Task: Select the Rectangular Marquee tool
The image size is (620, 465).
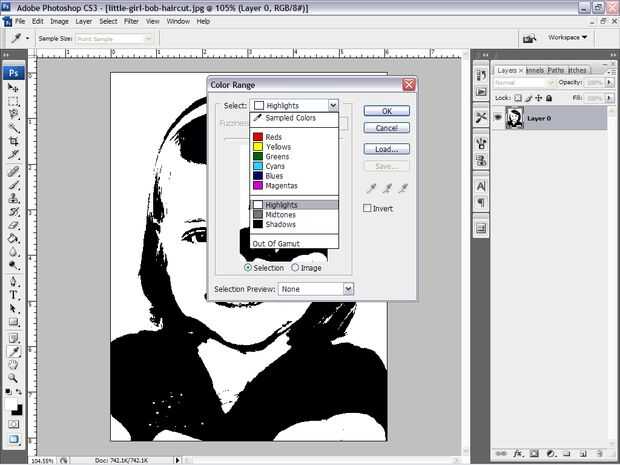Action: click(13, 101)
